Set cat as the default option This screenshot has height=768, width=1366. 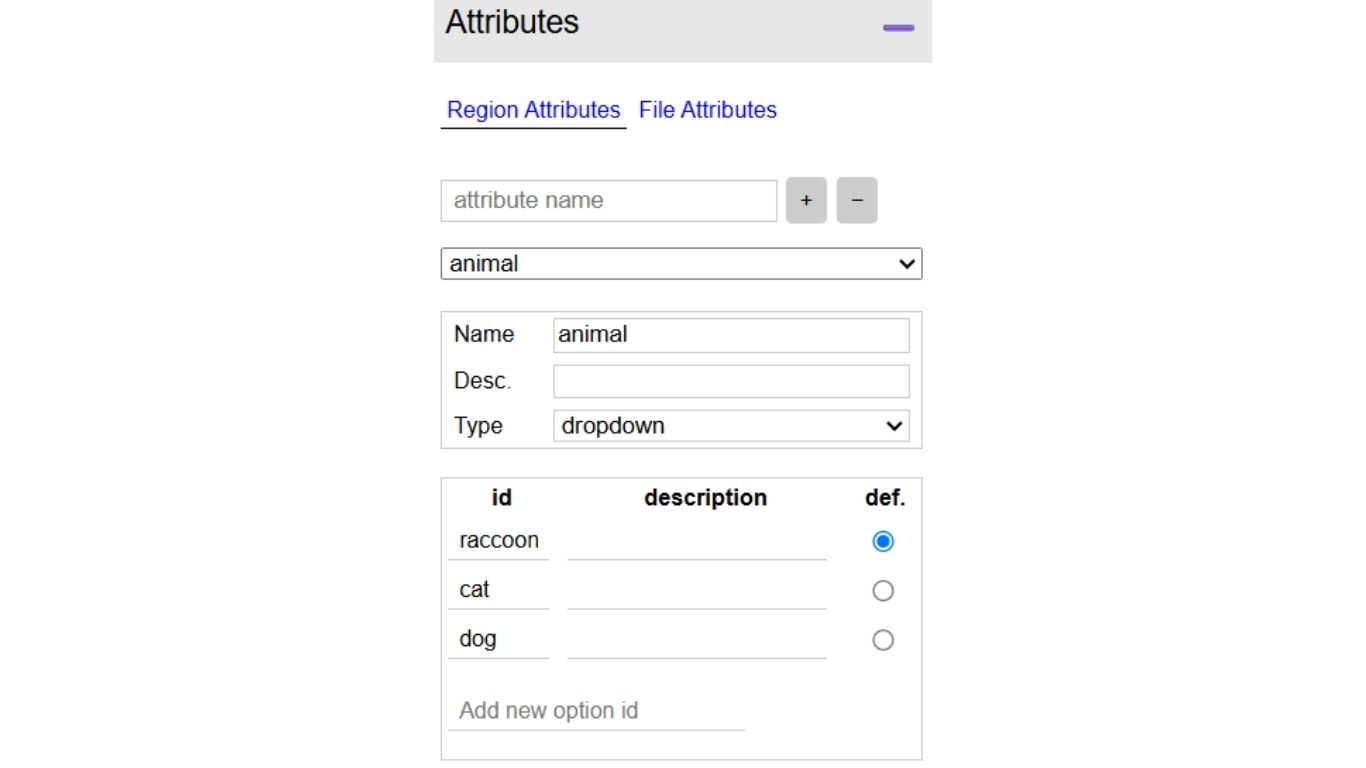click(x=883, y=591)
